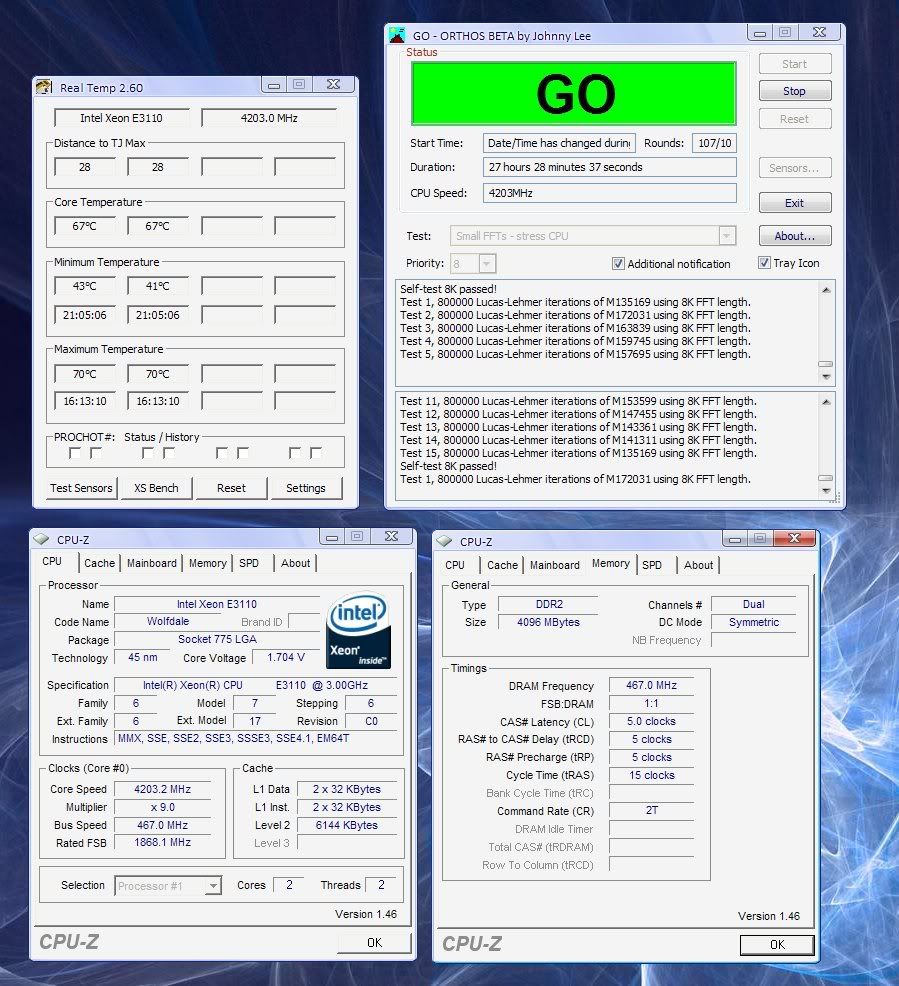
Task: Open the Priority dropdown in ORTHOS
Action: tap(487, 263)
